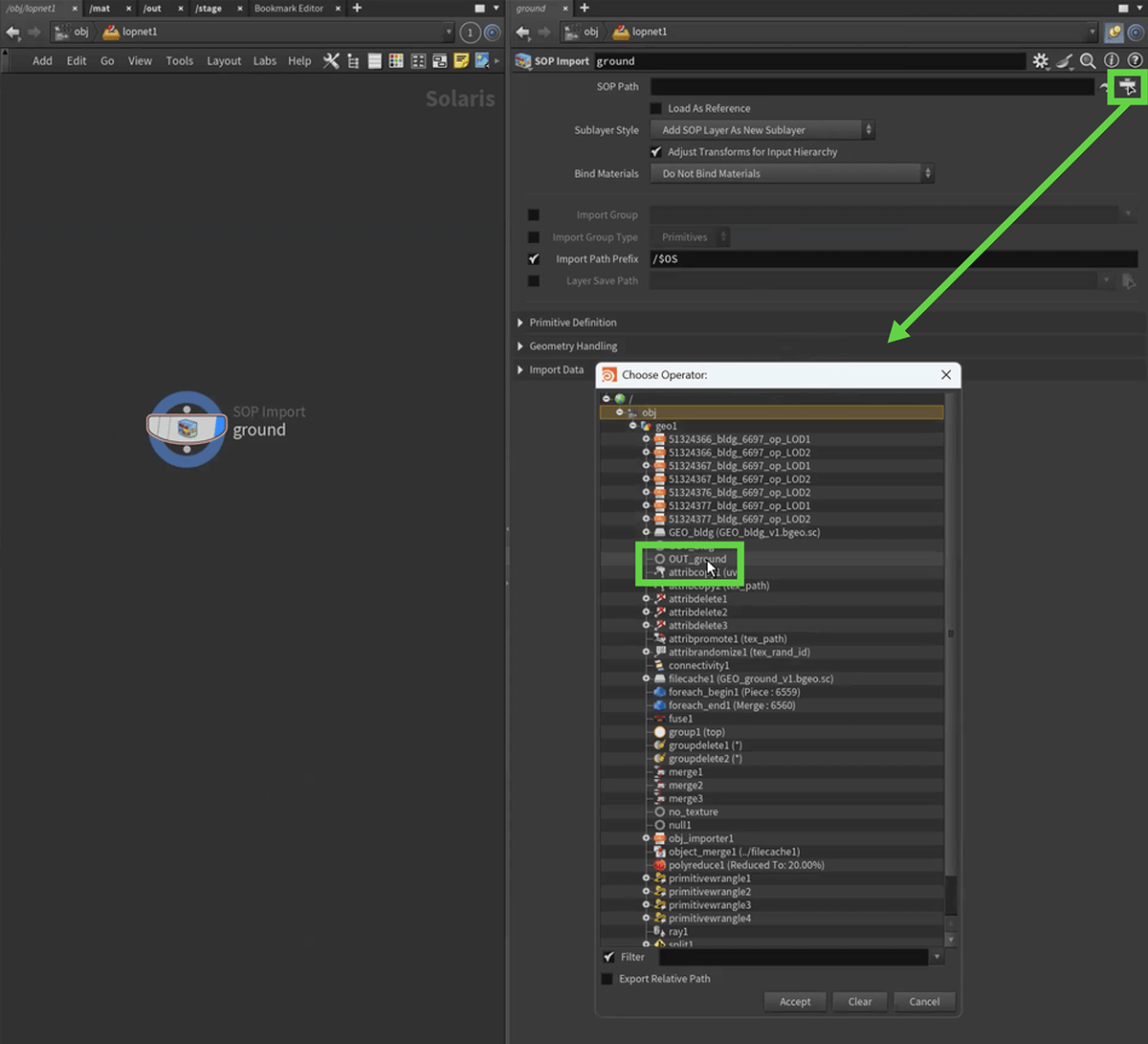
Task: Click the question mark help icon
Action: 1135,61
